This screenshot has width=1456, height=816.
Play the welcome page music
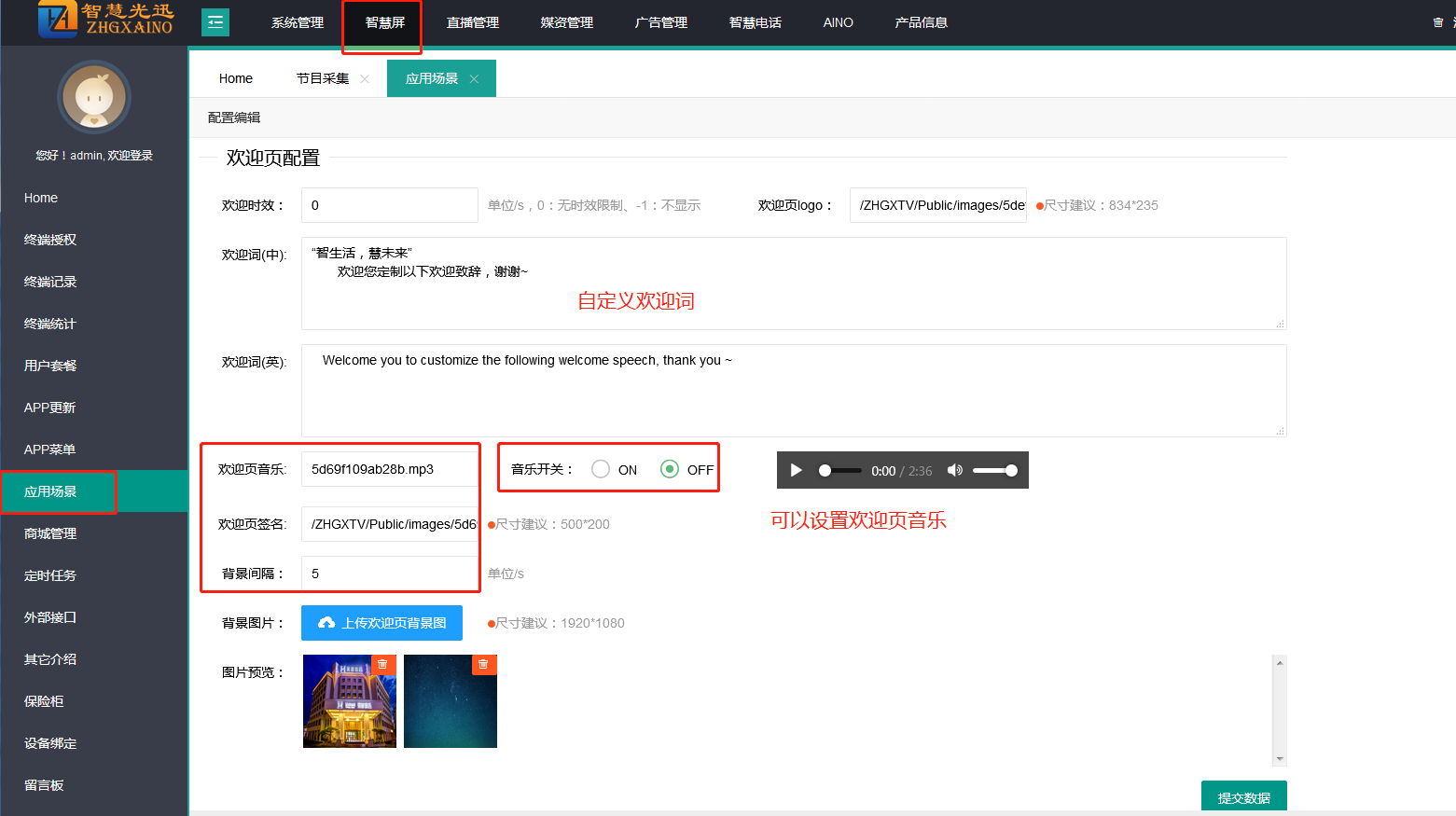[x=796, y=470]
